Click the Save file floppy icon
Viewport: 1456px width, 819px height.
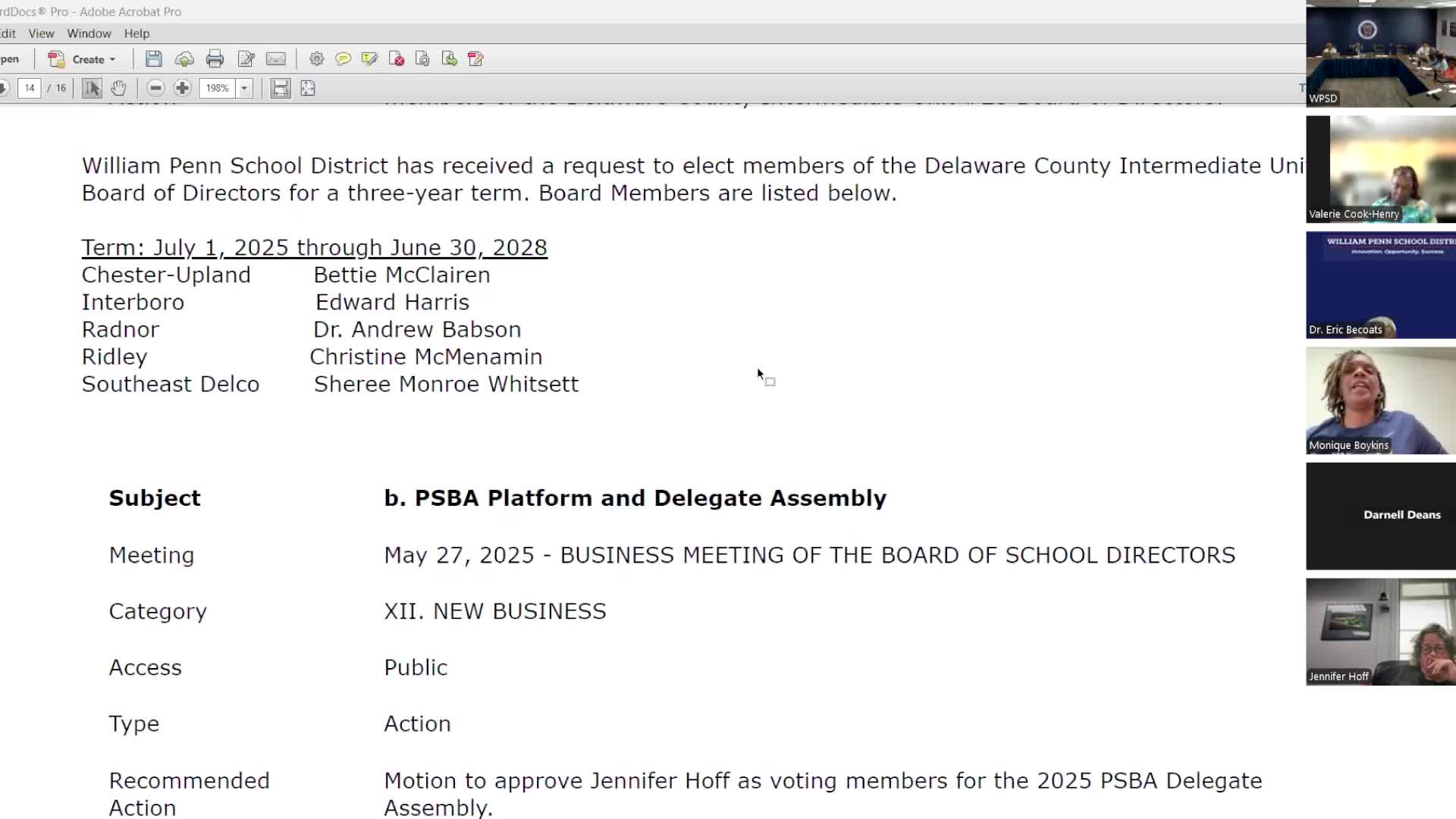click(x=154, y=59)
